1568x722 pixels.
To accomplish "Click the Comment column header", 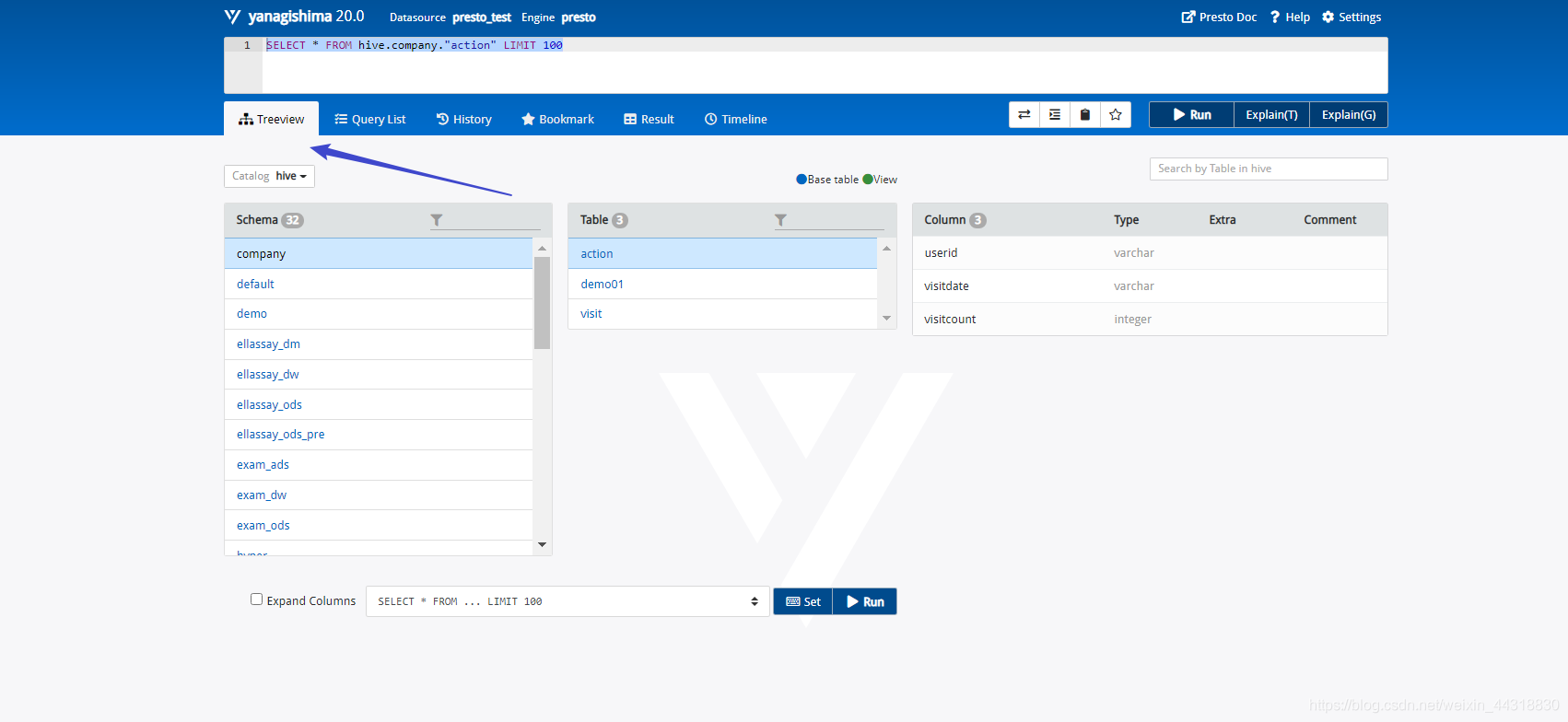I will 1329,220.
